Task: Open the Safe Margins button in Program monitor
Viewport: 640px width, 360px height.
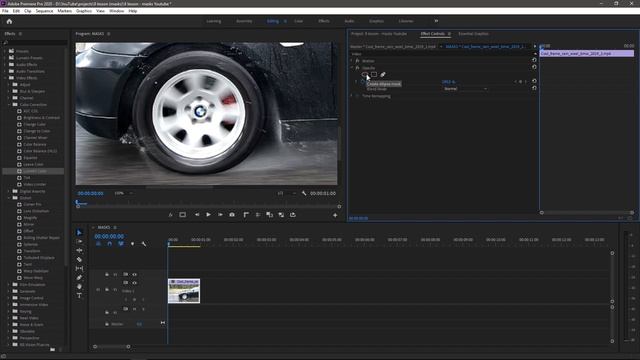Action: coord(182,215)
